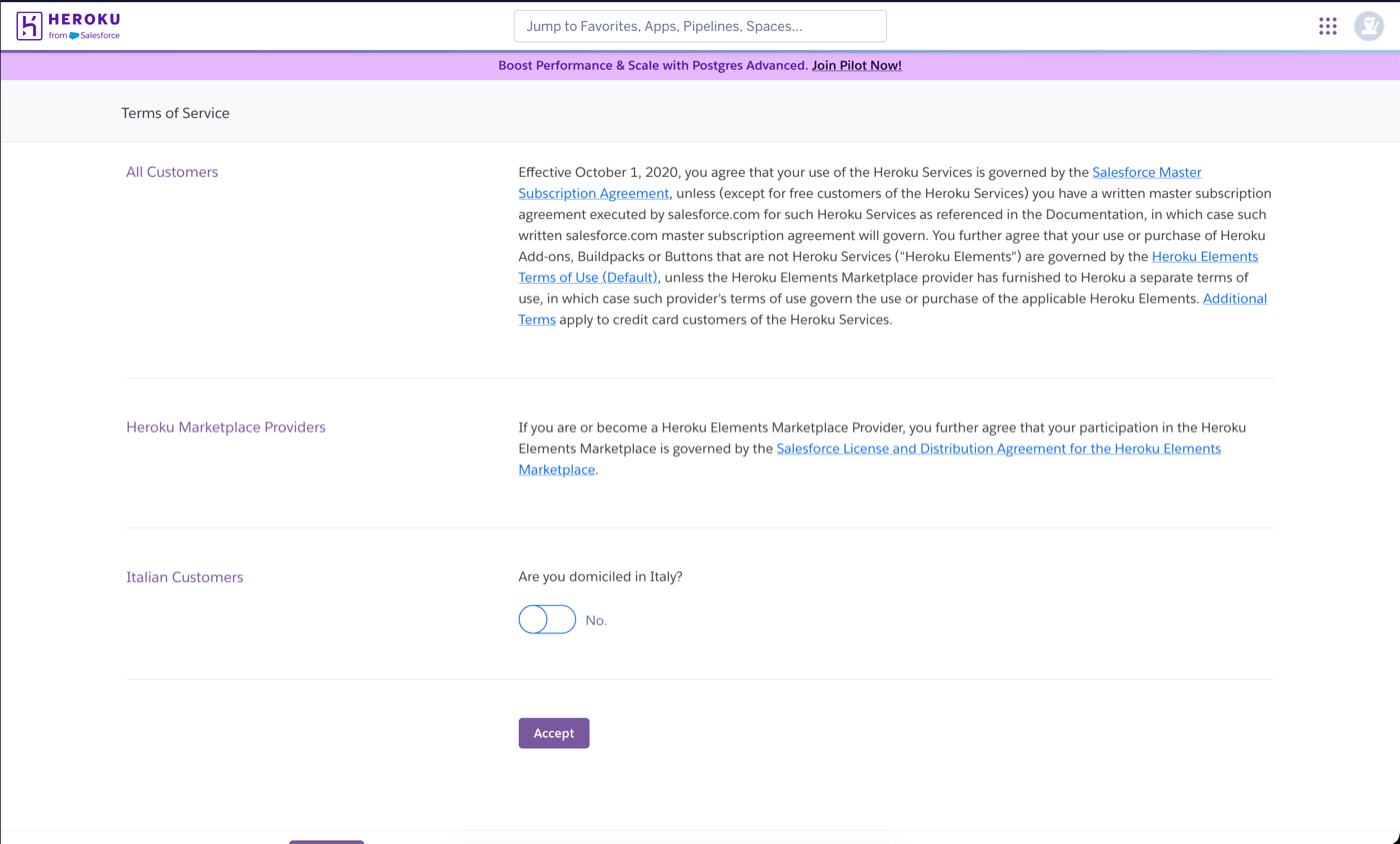Click in the Jump to Favorites search field
The height and width of the screenshot is (844, 1400).
(x=700, y=26)
